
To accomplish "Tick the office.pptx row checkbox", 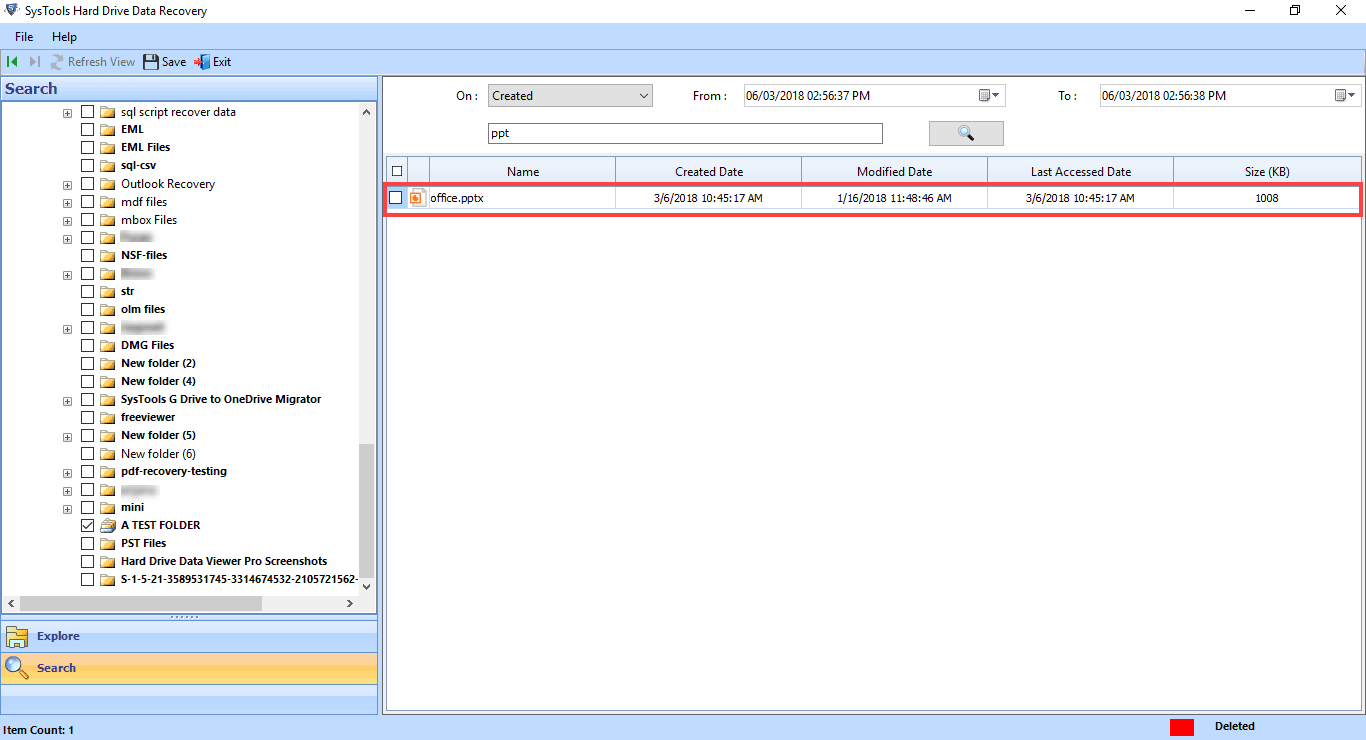I will tap(396, 198).
